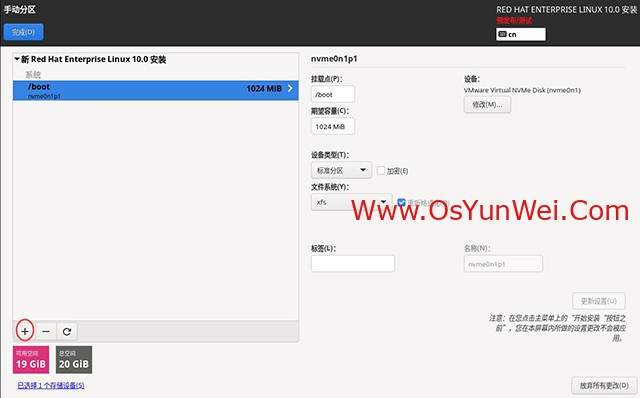The width and height of the screenshot is (640, 398).
Task: Click the keyboard layout cn icon
Action: 502,34
